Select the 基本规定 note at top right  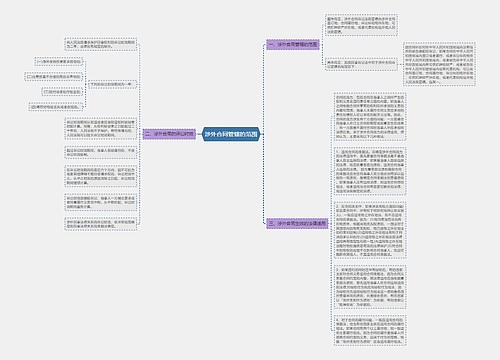click(x=361, y=25)
